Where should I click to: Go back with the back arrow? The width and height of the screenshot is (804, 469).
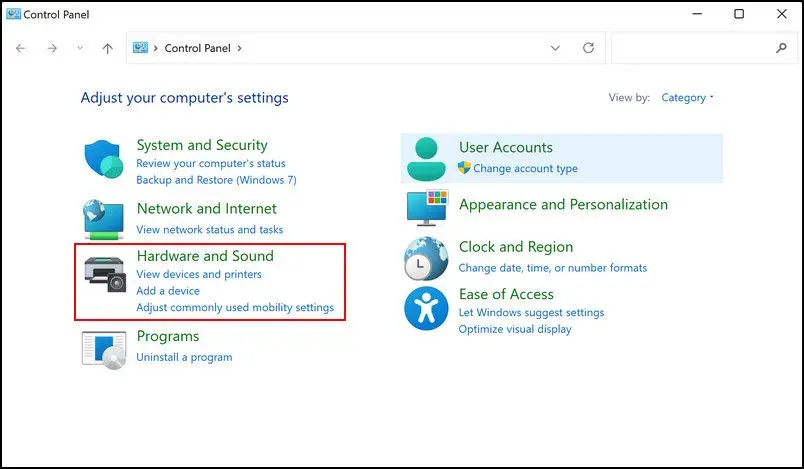[21, 48]
